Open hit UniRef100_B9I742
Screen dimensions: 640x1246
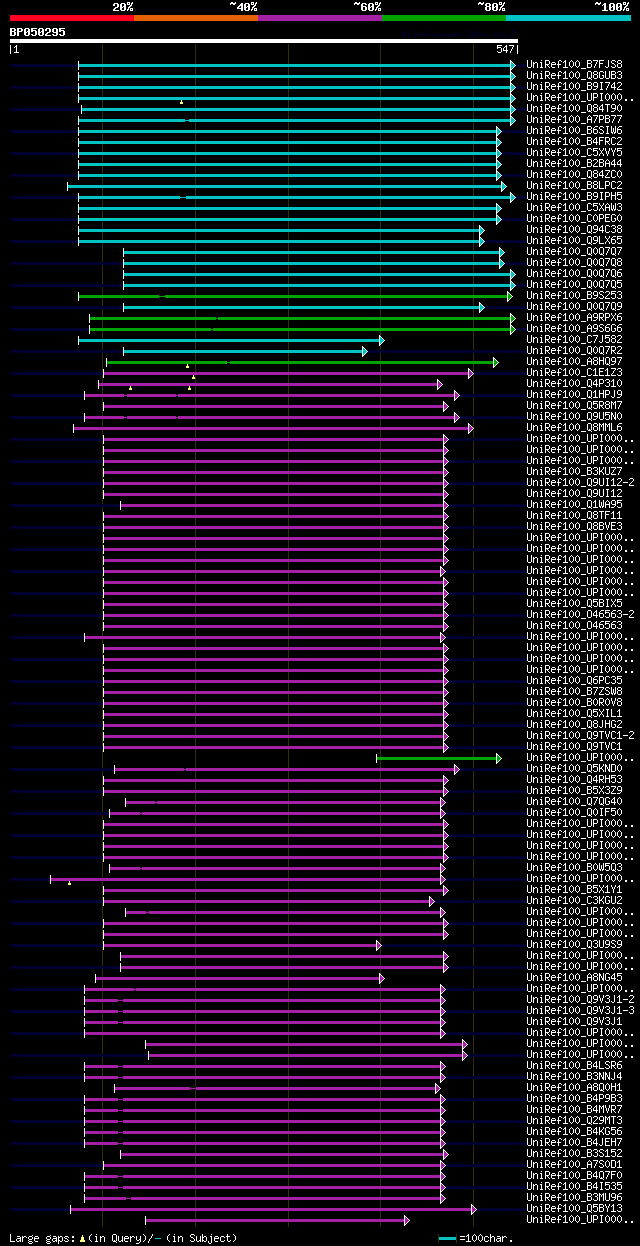pos(574,86)
